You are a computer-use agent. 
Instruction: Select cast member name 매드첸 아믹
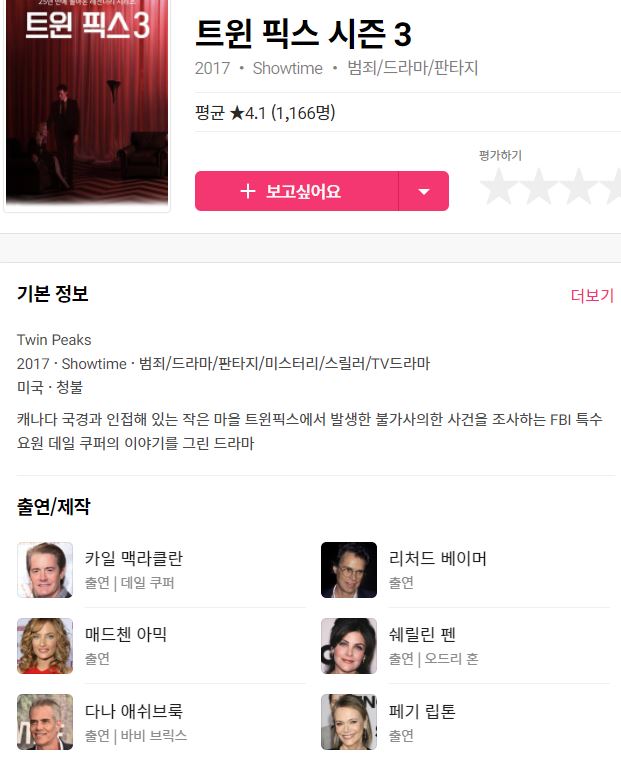click(x=126, y=635)
